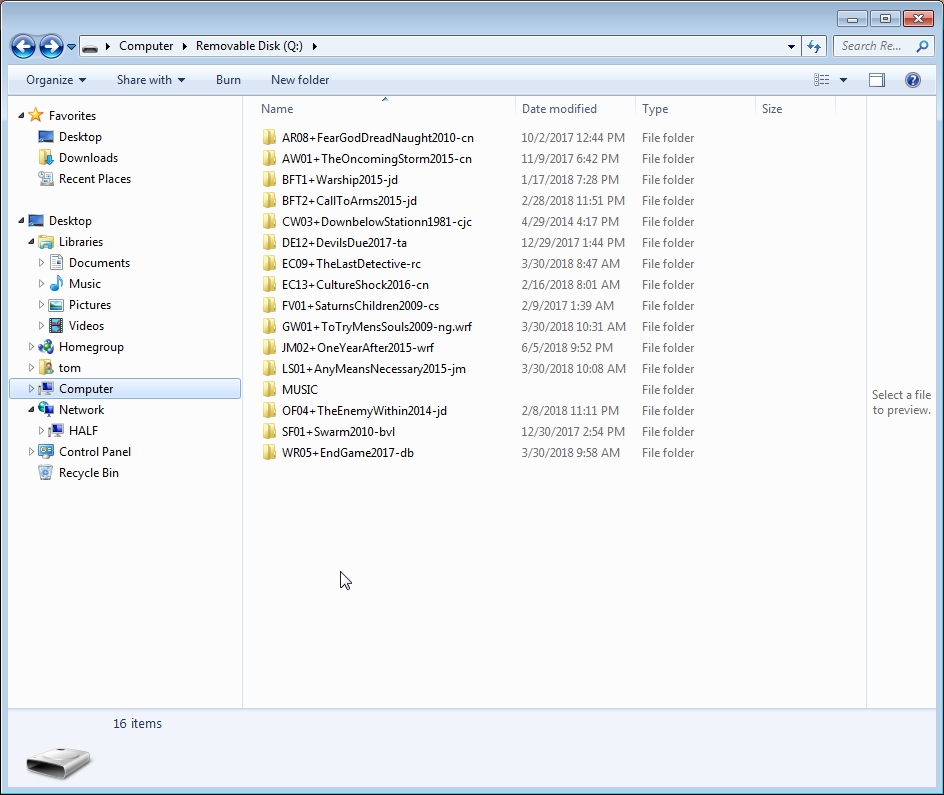Select the MUSIC folder icon
The height and width of the screenshot is (795, 944).
pos(269,390)
